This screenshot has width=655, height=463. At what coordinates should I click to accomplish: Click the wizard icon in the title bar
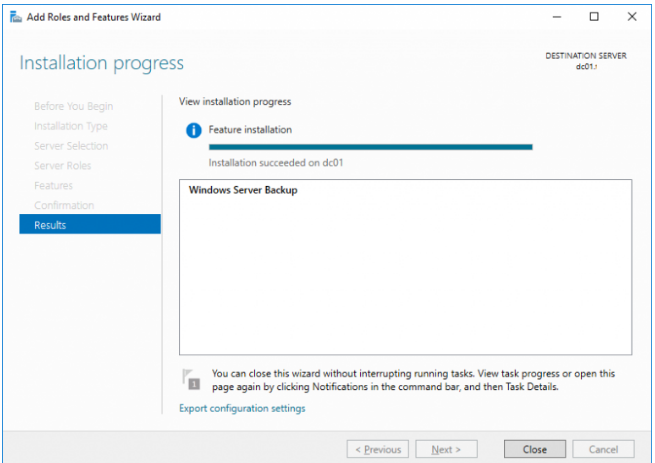pyautogui.click(x=16, y=17)
